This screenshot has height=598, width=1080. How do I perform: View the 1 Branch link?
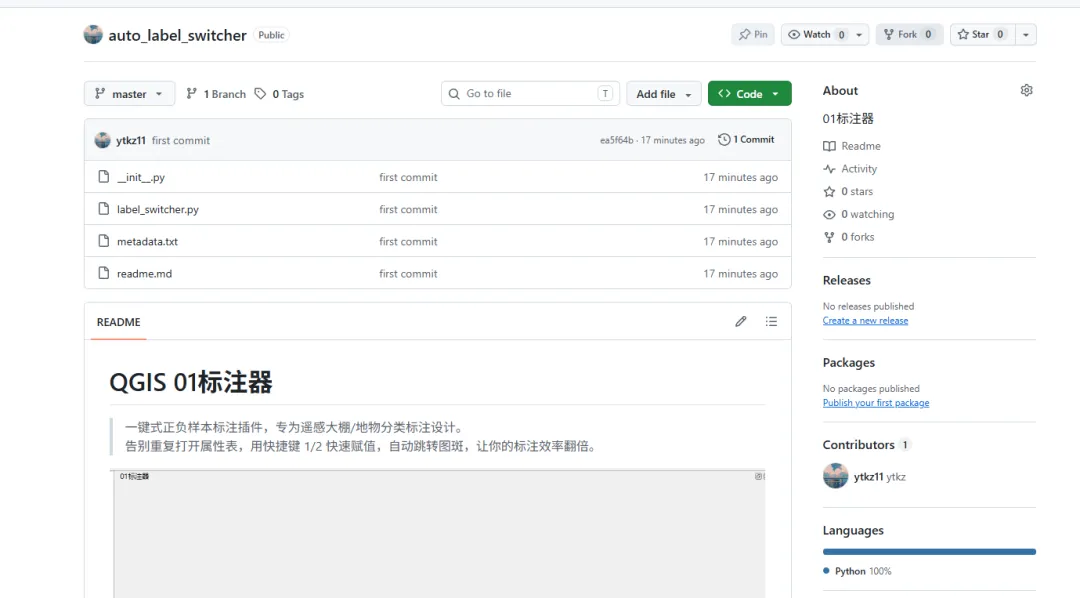coord(216,94)
